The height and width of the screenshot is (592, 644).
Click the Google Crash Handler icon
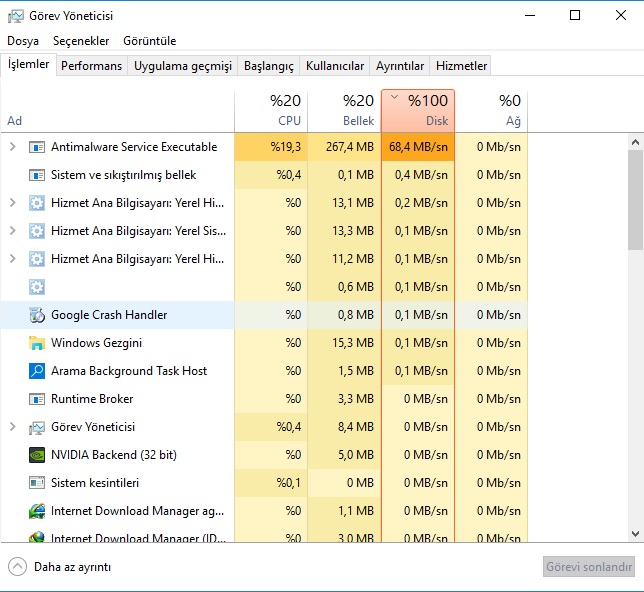[x=37, y=315]
